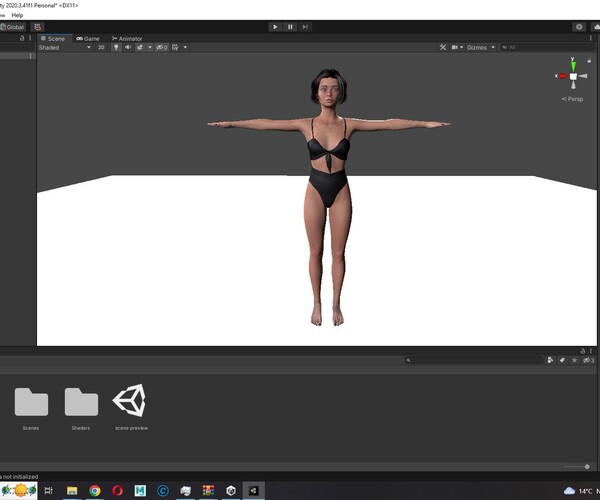Open Scene view more-options menu
Image resolution: width=600 pixels, height=500 pixels.
(591, 38)
